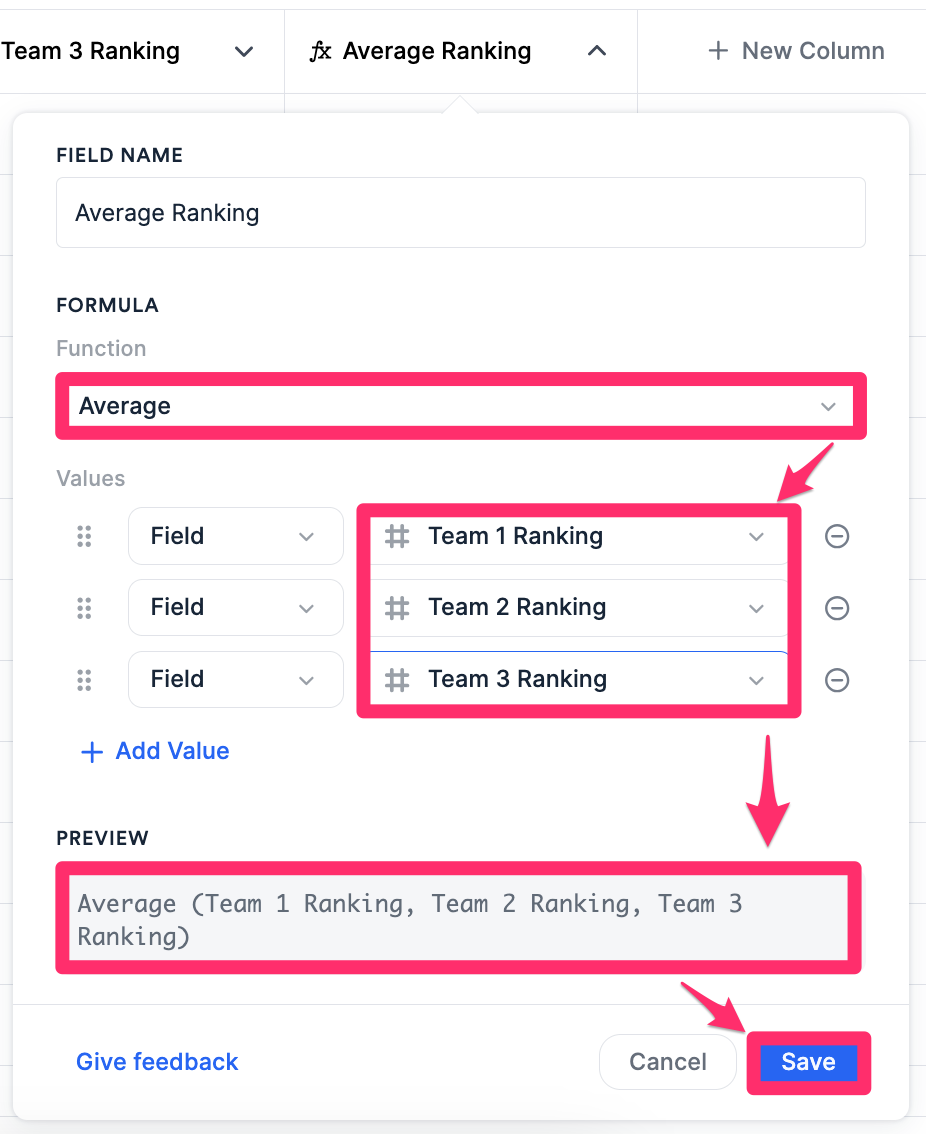Click the plus icon next to Add Value
Image resolution: width=926 pixels, height=1134 pixels.
pos(91,751)
